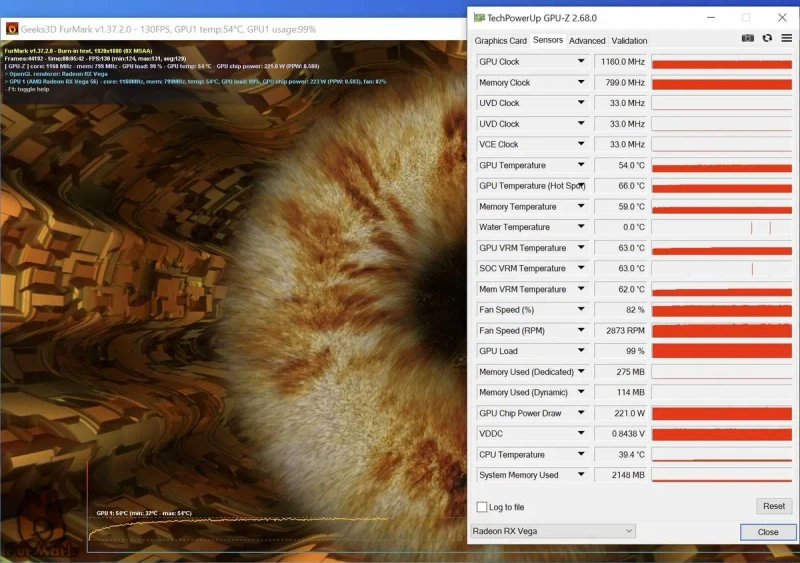Open the GPU Clock sensor dropdown
The image size is (800, 563).
click(581, 61)
